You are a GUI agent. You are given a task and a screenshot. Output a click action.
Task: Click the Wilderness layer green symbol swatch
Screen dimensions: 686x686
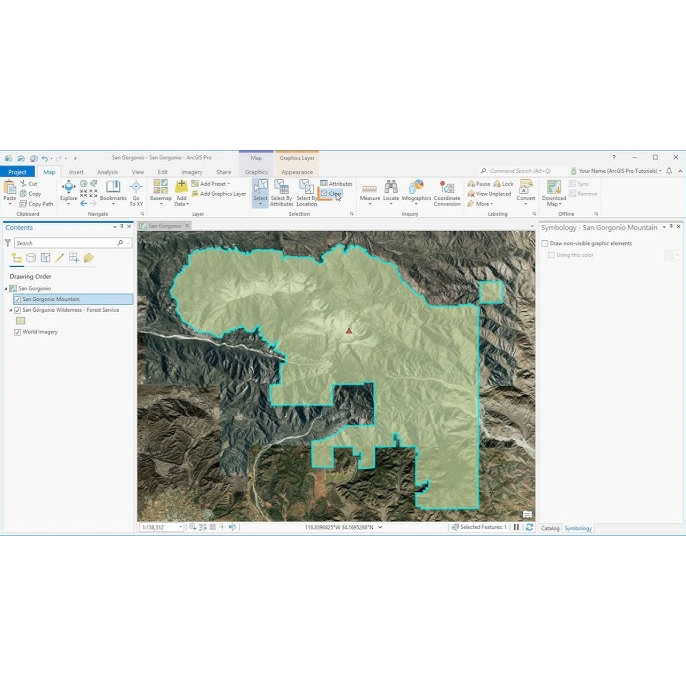point(20,321)
